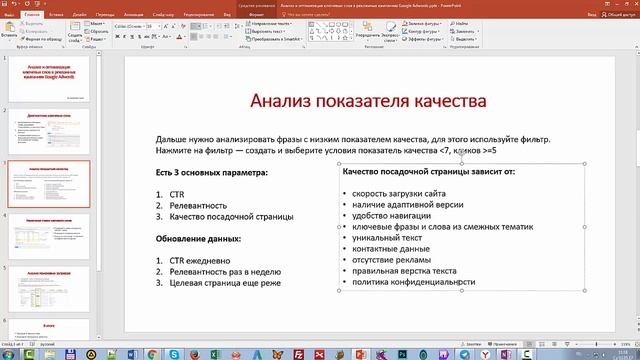
Task: Switch to the Slide Show (Слайд-шоу) tab
Action: tap(163, 15)
